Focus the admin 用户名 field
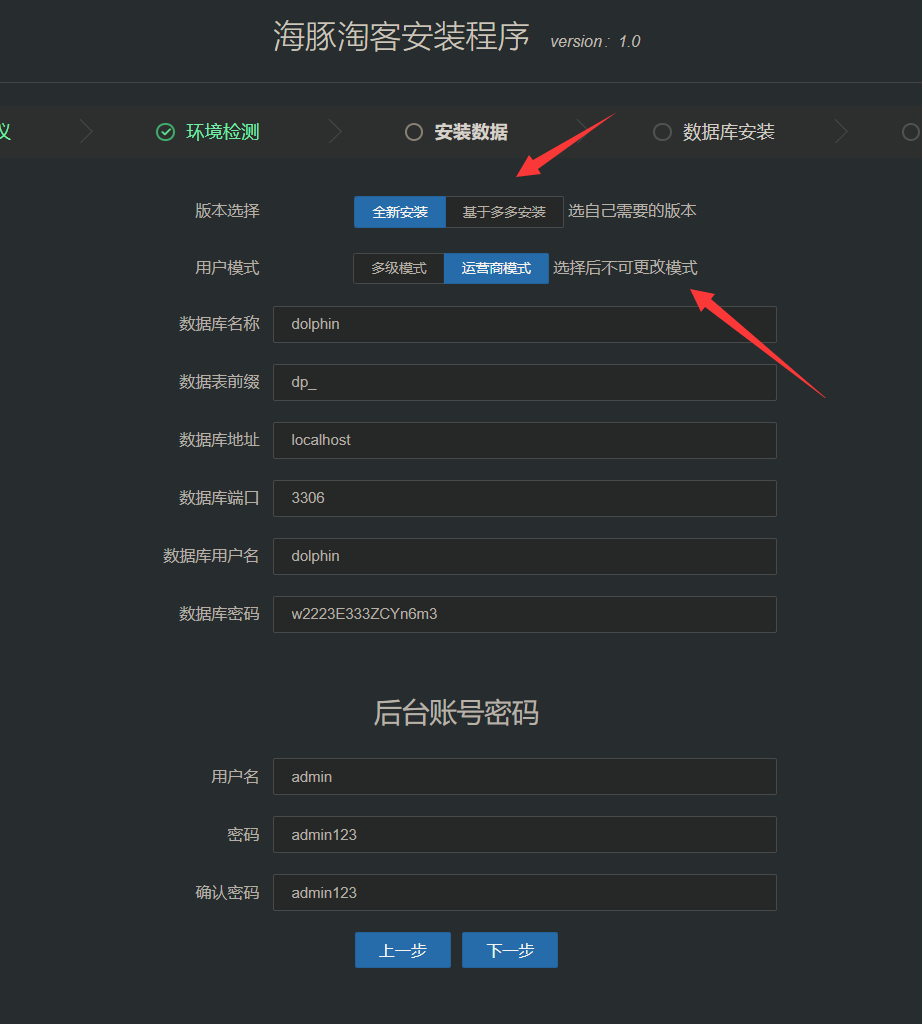 525,776
